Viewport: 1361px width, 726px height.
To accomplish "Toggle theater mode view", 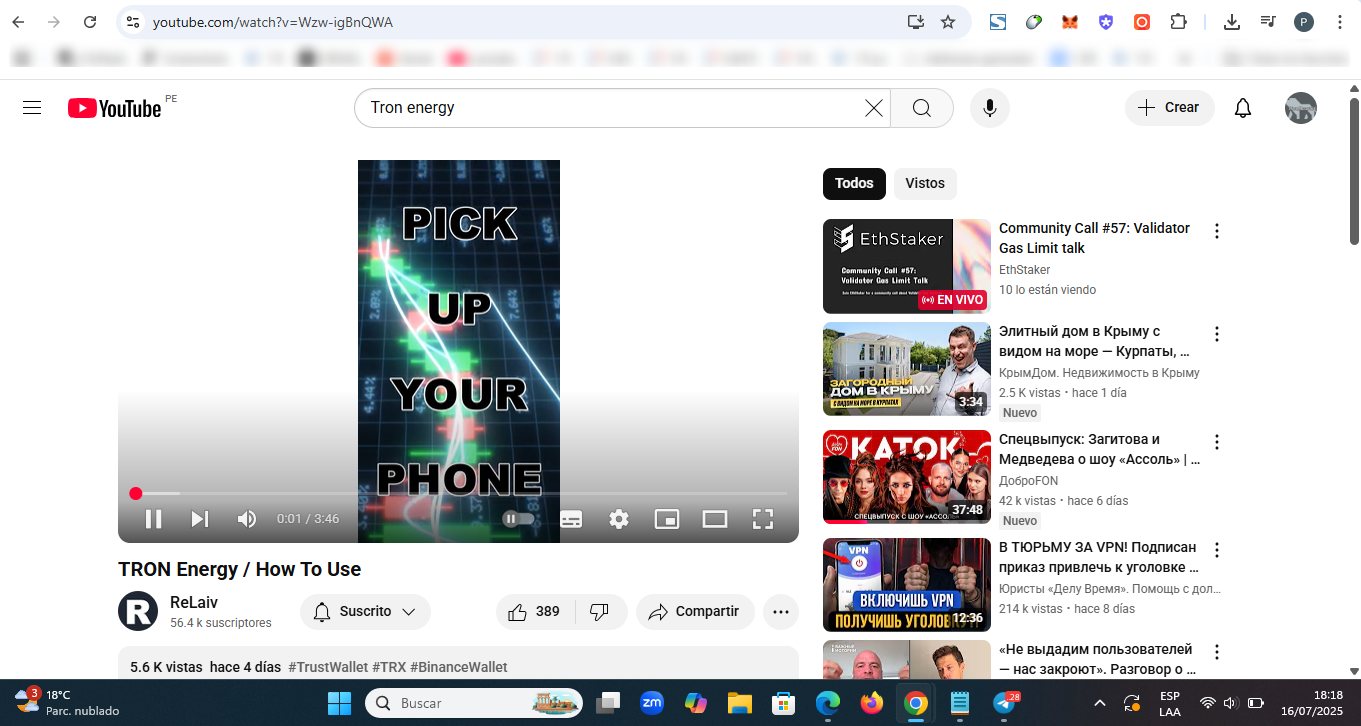I will coord(715,519).
